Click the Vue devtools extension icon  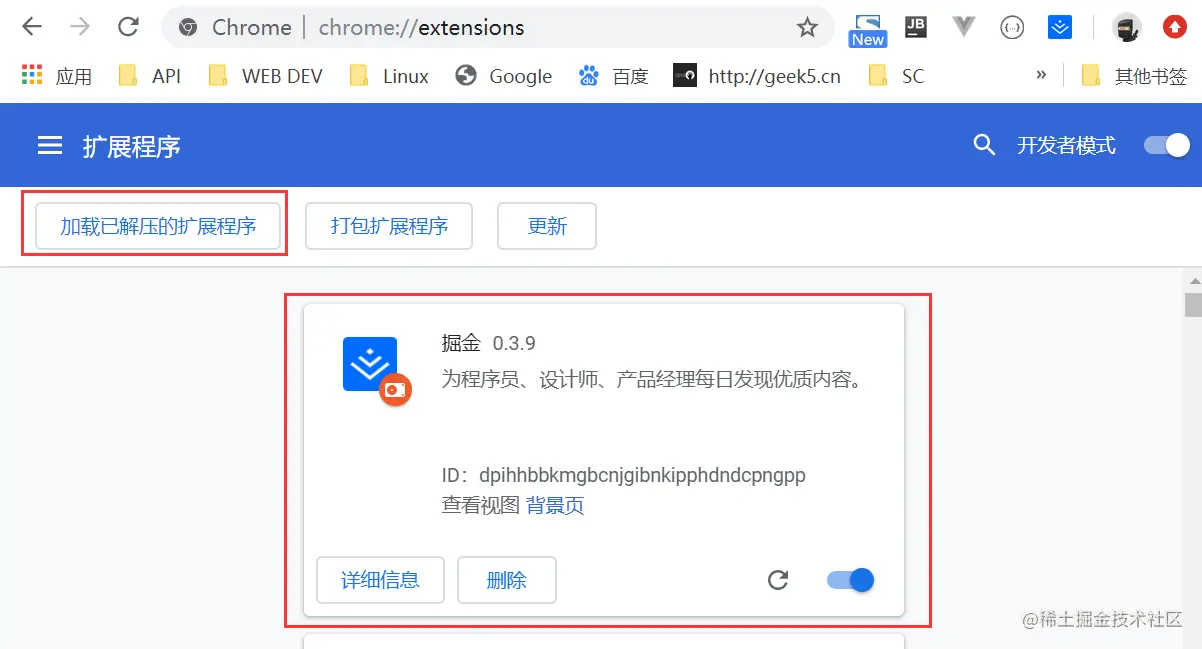coord(964,27)
